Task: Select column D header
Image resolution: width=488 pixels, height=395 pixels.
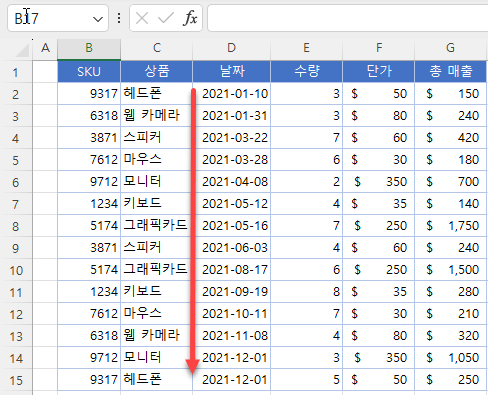Action: tap(231, 49)
